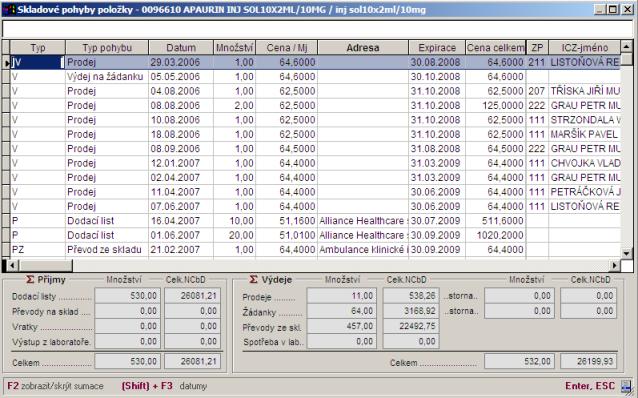Viewport: 638px width, 398px height.
Task: Click F2 zobrazit/skrýt sumace hint
Action: [x=55, y=386]
